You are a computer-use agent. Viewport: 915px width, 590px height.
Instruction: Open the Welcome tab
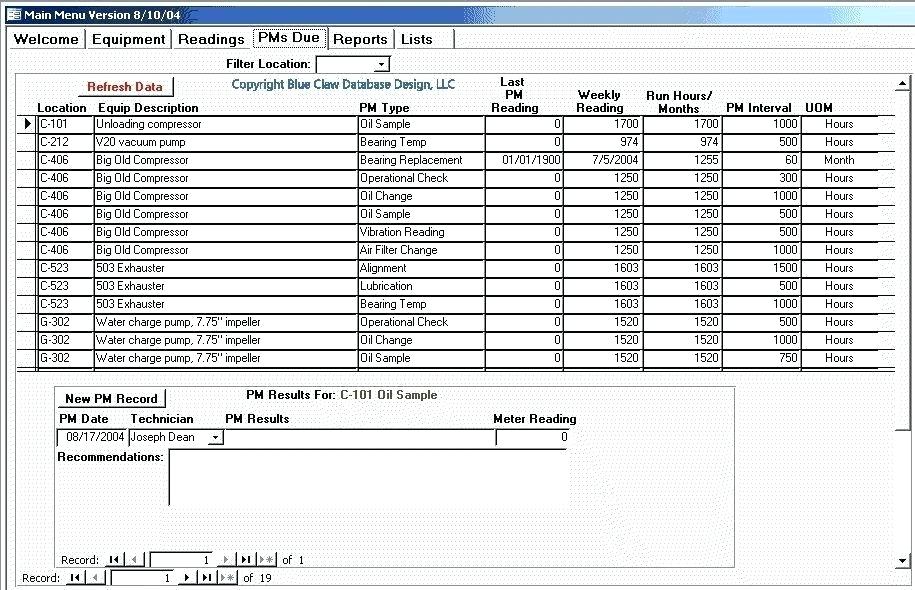46,39
